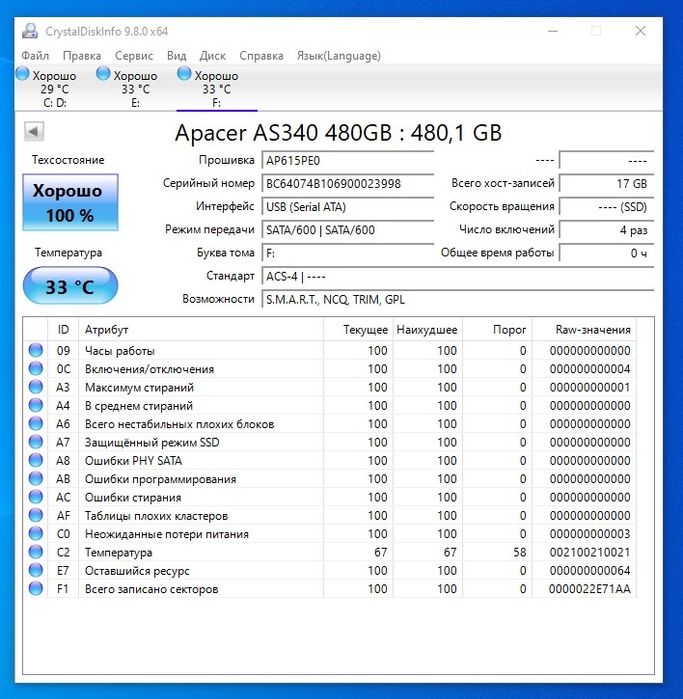683x699 pixels.
Task: Select the Ошибки PHY SATA attribute text
Action: click(133, 461)
